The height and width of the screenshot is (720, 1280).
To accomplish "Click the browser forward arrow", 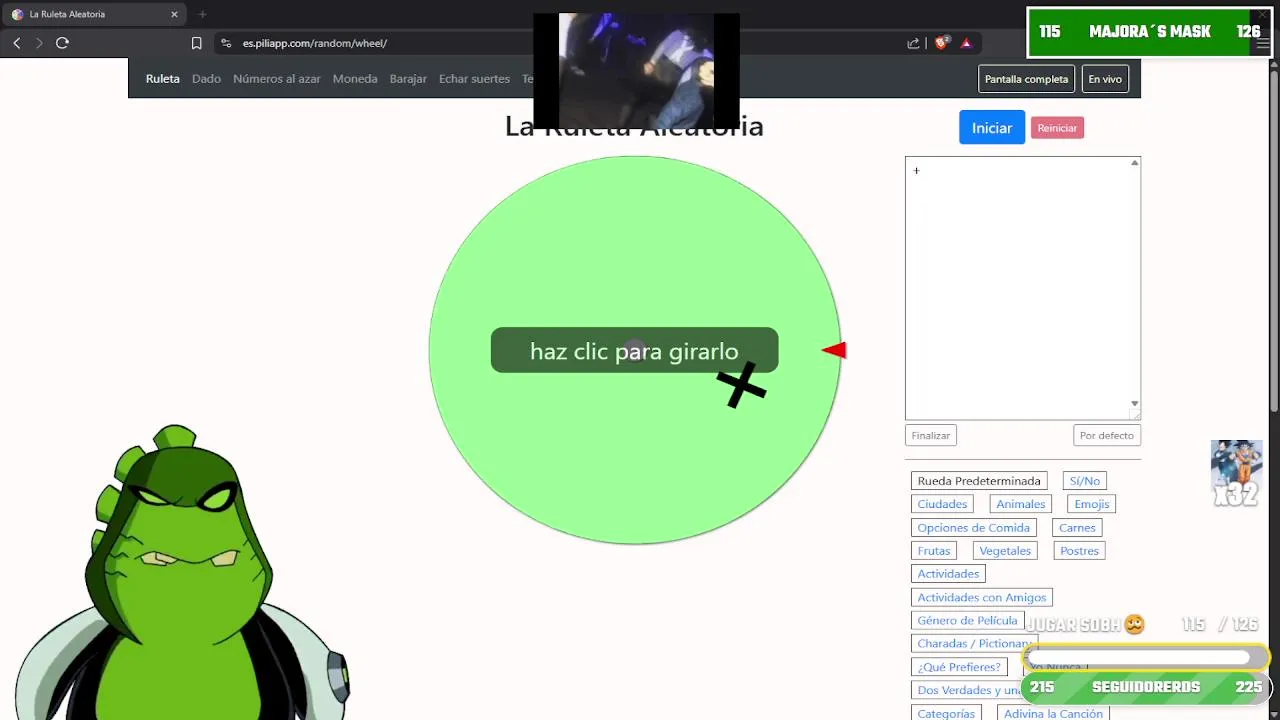I will coord(39,43).
